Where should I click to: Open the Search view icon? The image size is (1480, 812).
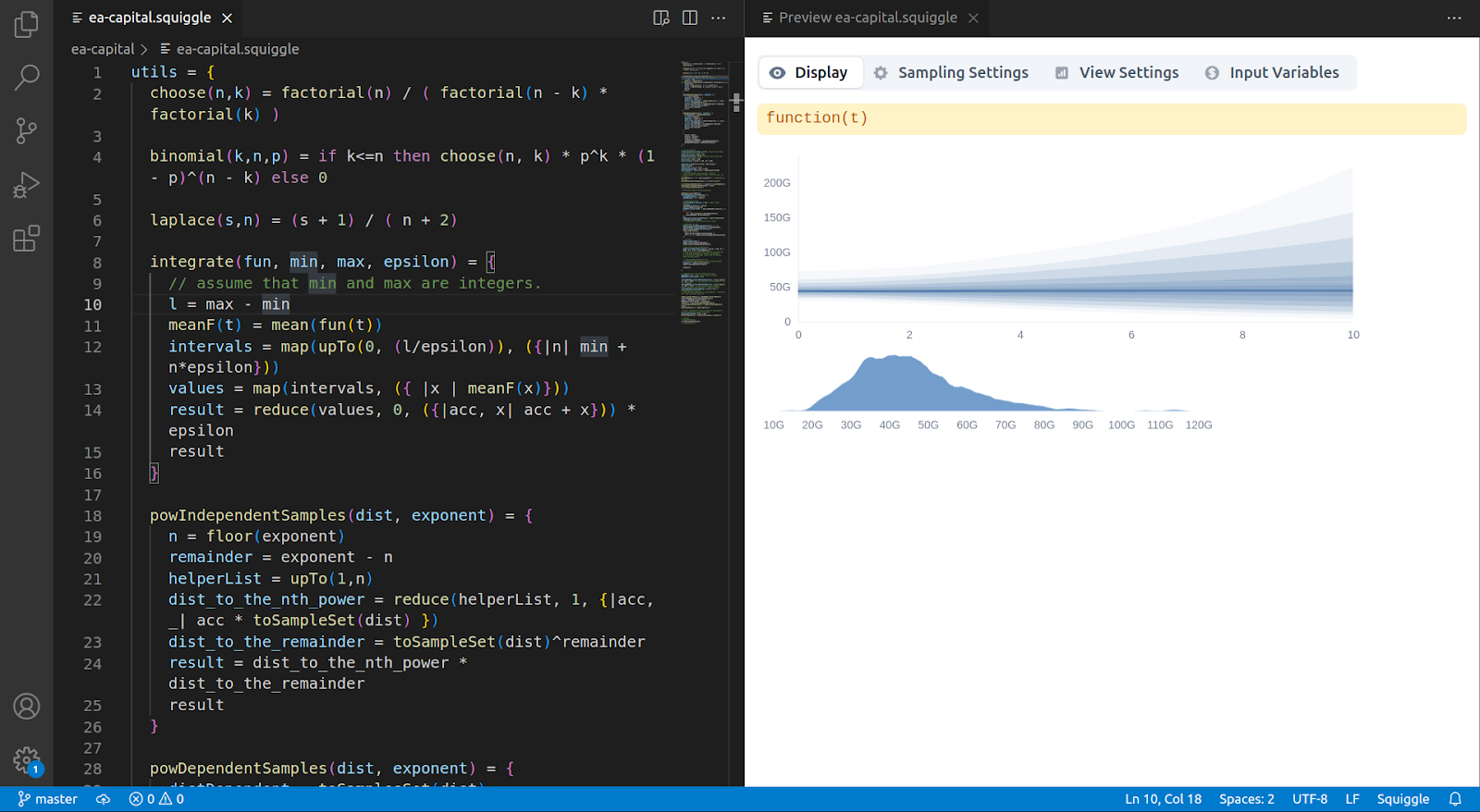coord(27,78)
